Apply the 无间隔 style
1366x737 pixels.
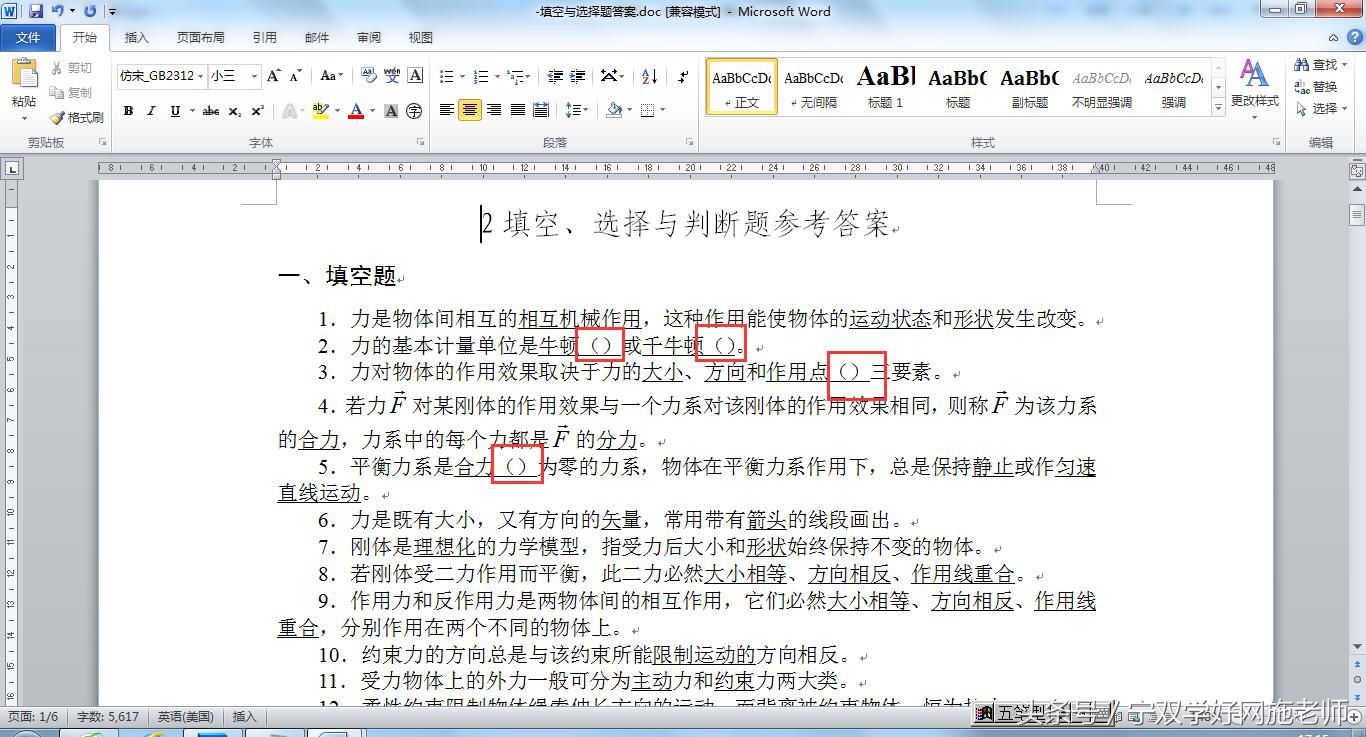(x=814, y=86)
